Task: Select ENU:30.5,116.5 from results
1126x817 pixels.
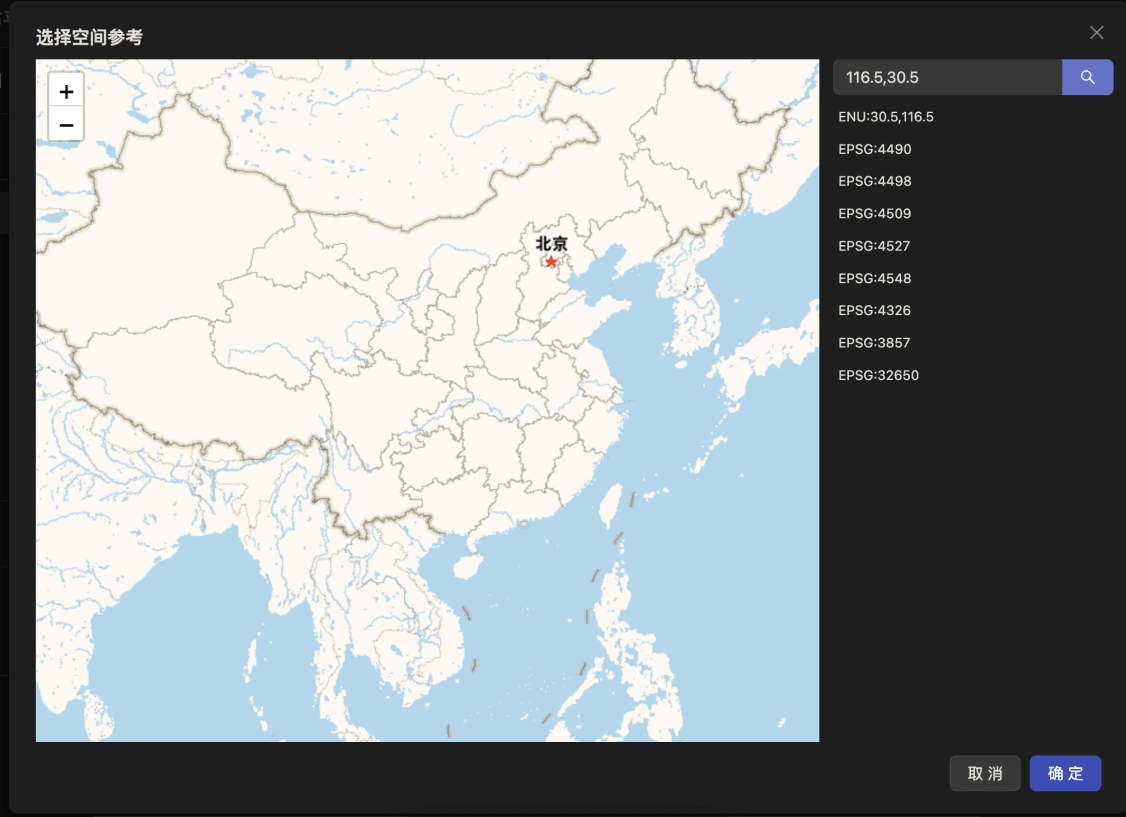Action: pyautogui.click(x=886, y=117)
